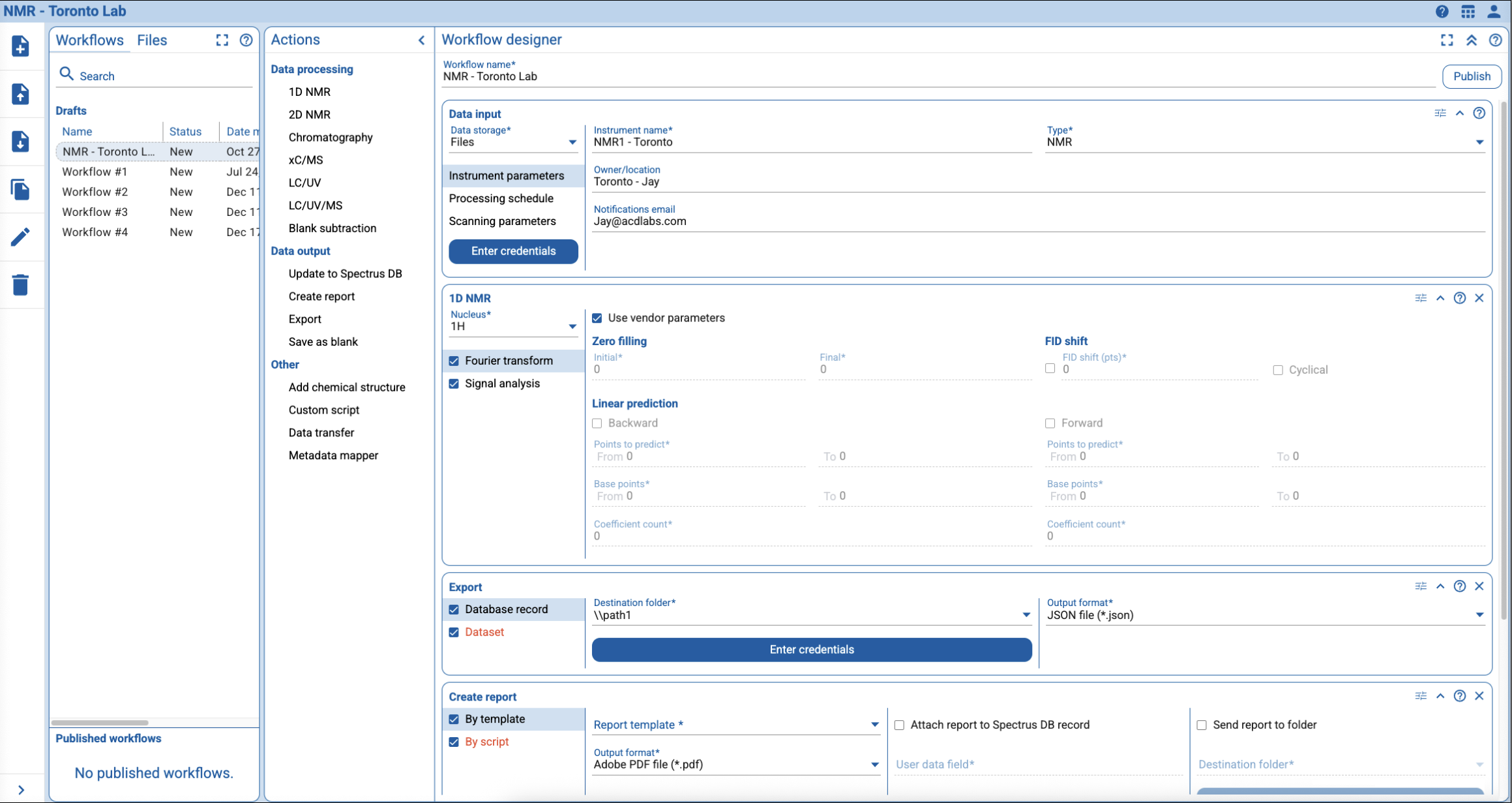
Task: Open the edit workflow pencil icon
Action: click(x=21, y=237)
